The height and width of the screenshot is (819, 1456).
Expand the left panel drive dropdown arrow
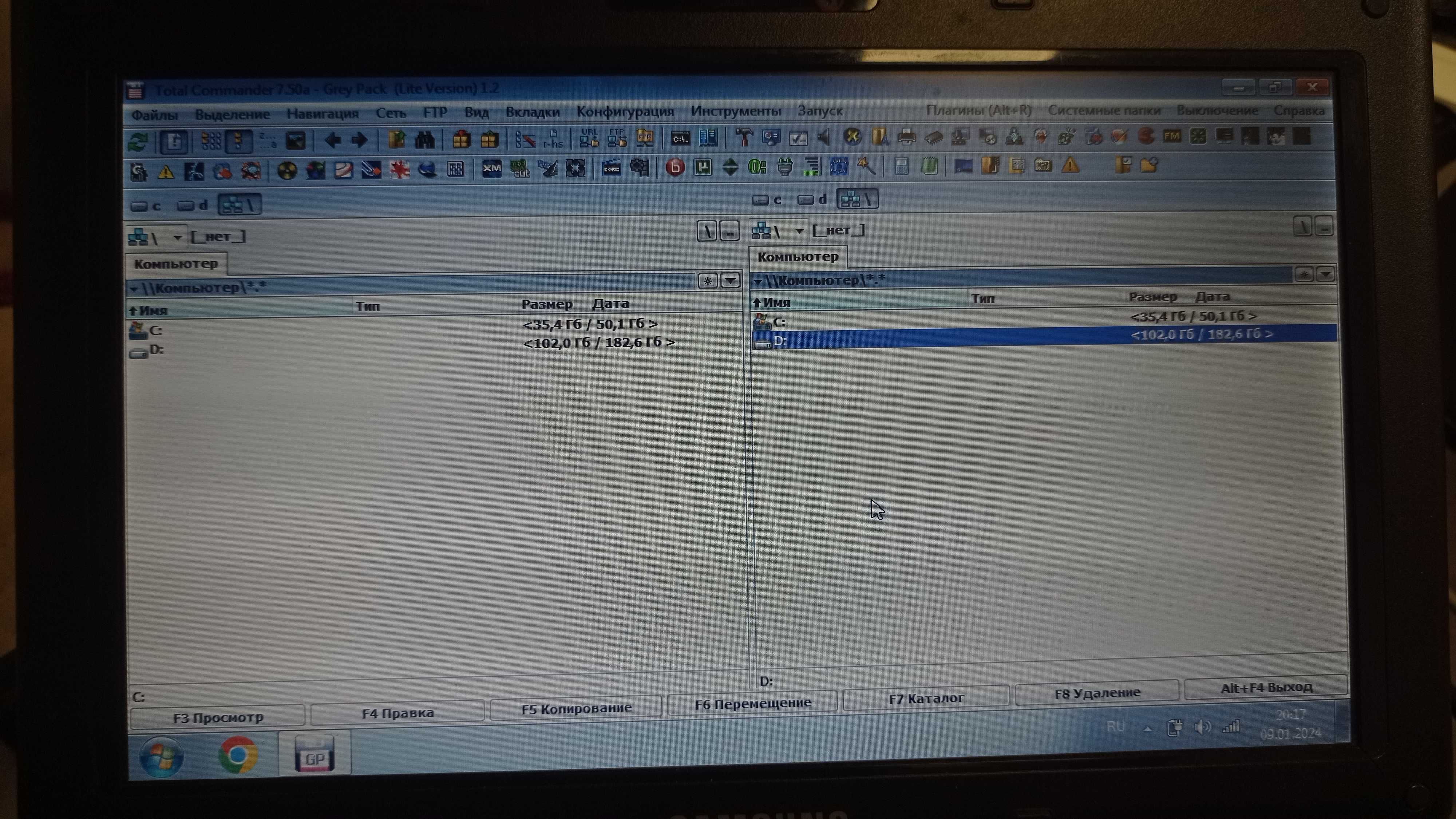(x=175, y=236)
